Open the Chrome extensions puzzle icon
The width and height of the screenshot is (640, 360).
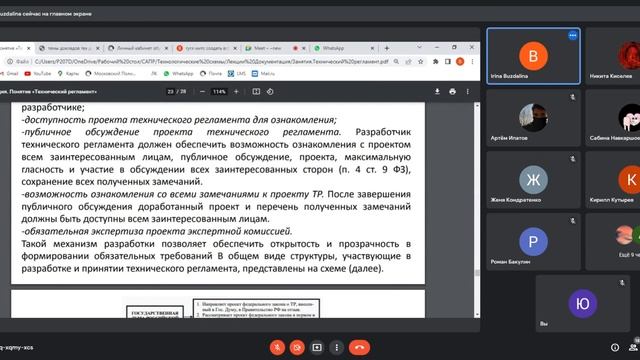pos(436,62)
